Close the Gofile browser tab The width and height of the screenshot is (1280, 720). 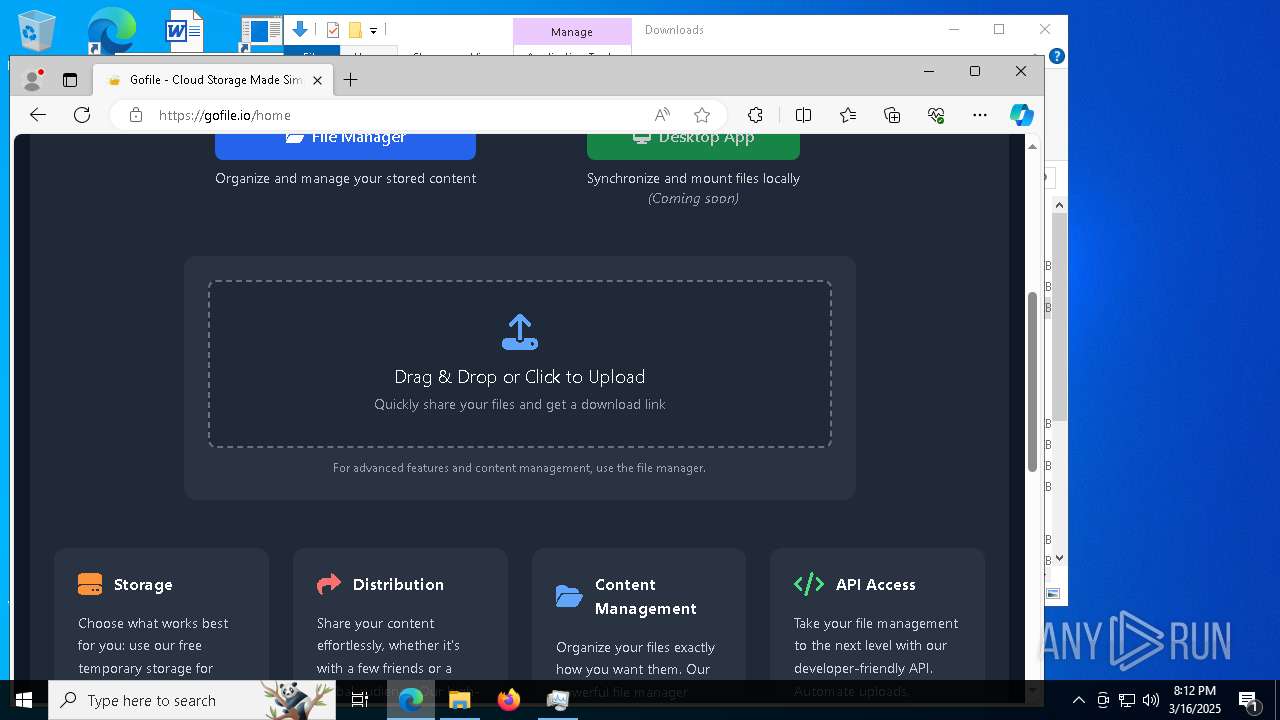319,80
